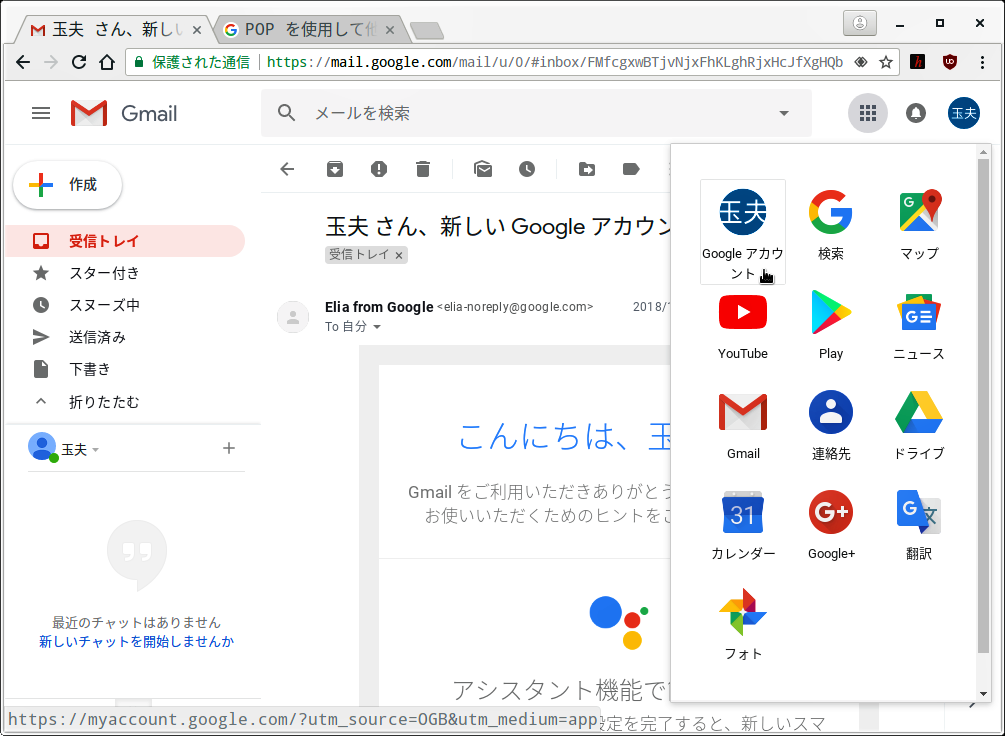Open the uBlock Origin extension
The width and height of the screenshot is (1005, 736).
950,62
